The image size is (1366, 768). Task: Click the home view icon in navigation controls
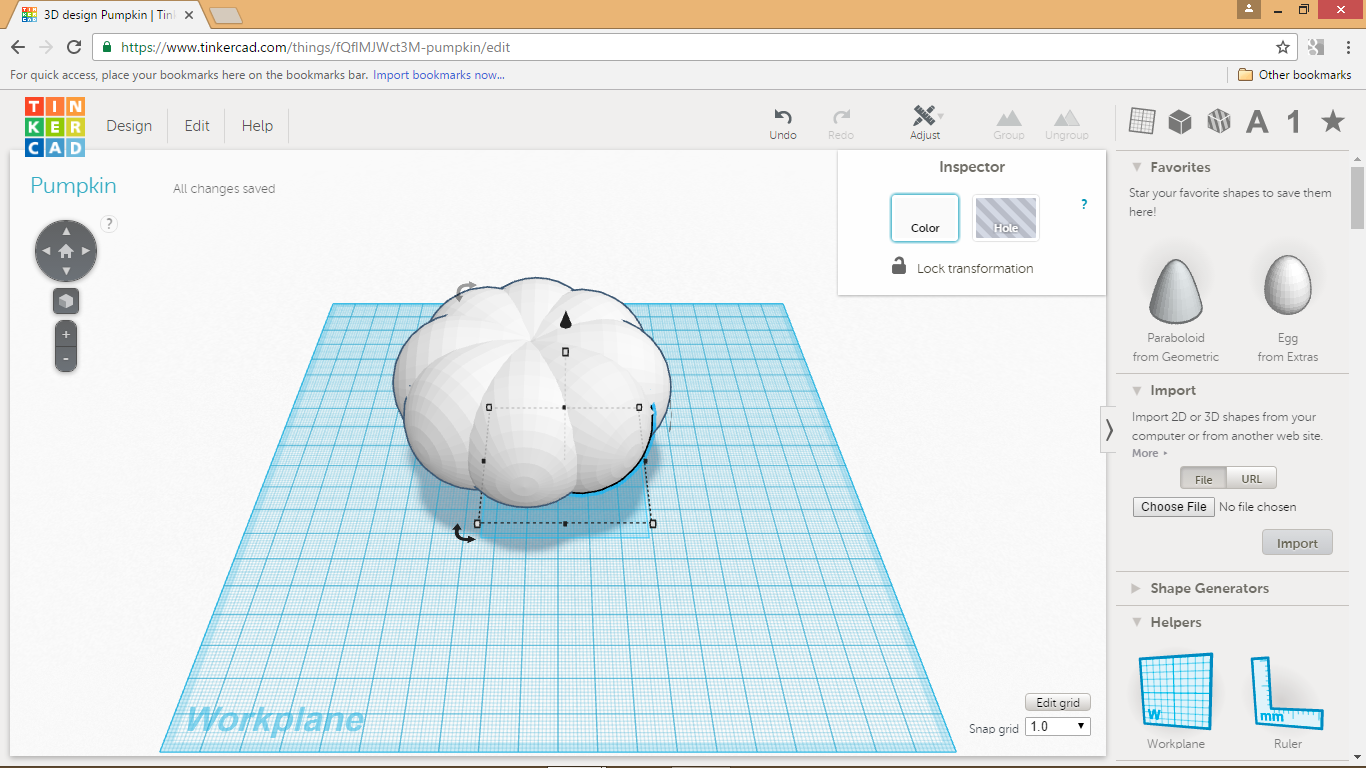(x=65, y=250)
